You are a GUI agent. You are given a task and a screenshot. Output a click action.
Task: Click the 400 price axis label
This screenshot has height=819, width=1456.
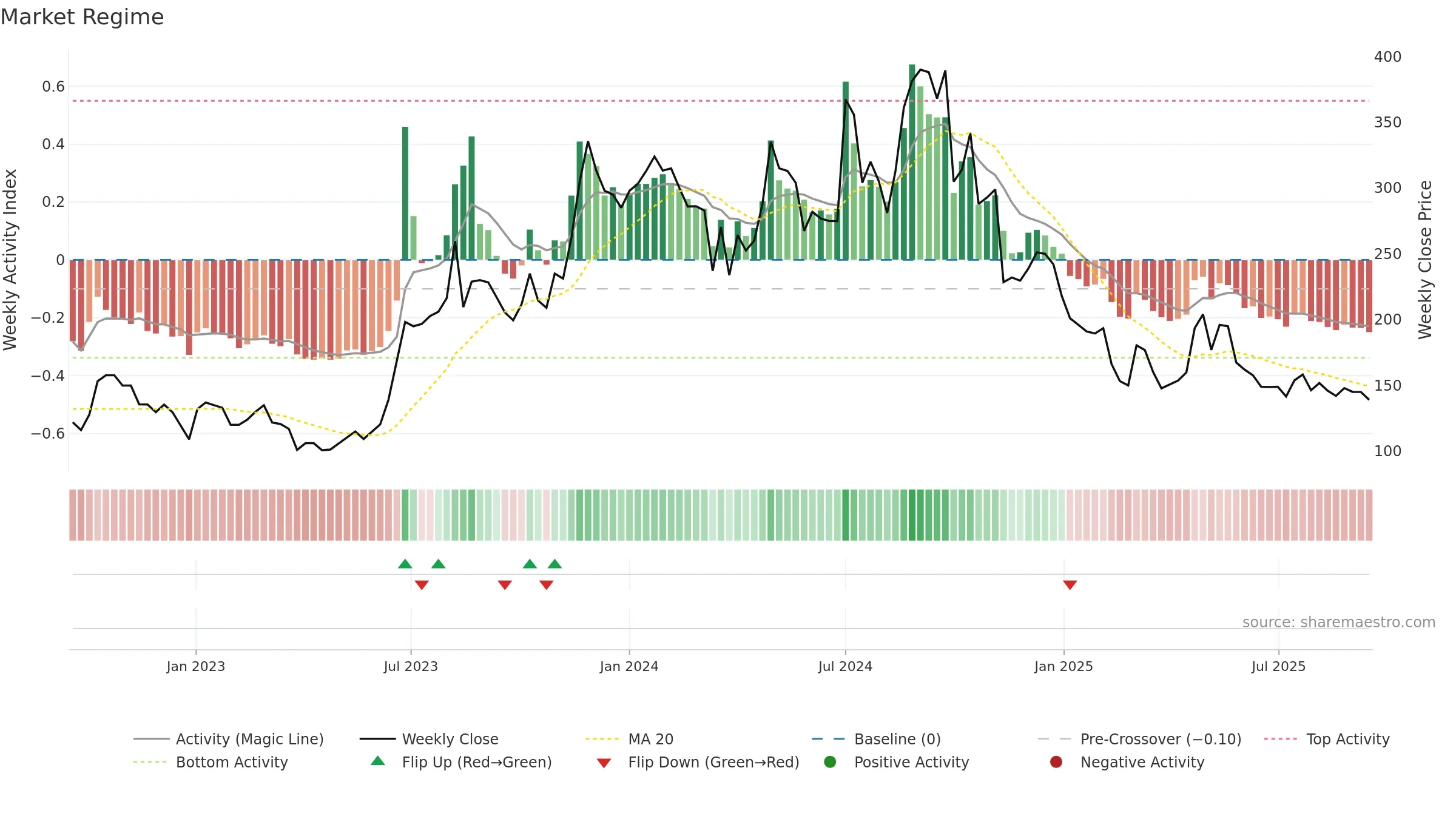pyautogui.click(x=1388, y=57)
